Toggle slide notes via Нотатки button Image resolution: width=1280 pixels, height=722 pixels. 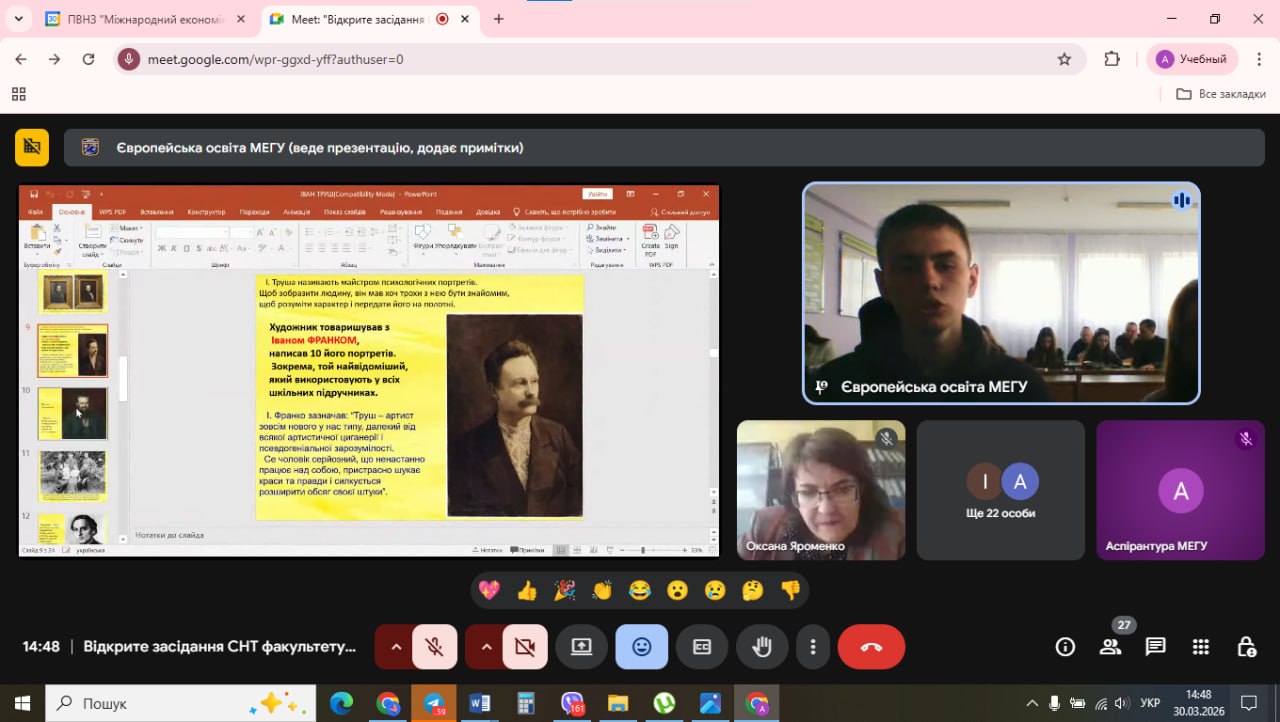490,549
